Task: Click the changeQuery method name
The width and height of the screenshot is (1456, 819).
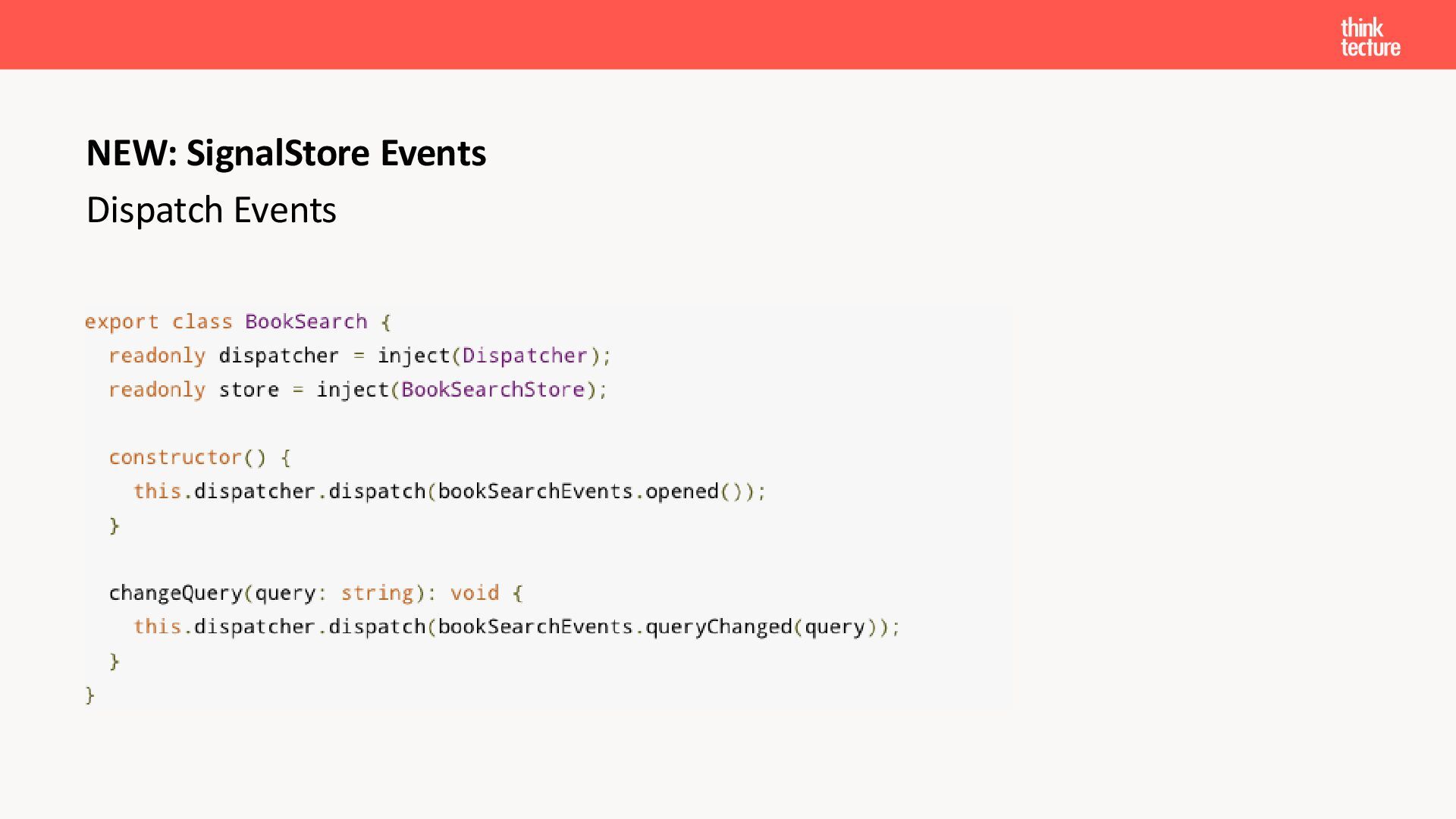Action: point(175,593)
